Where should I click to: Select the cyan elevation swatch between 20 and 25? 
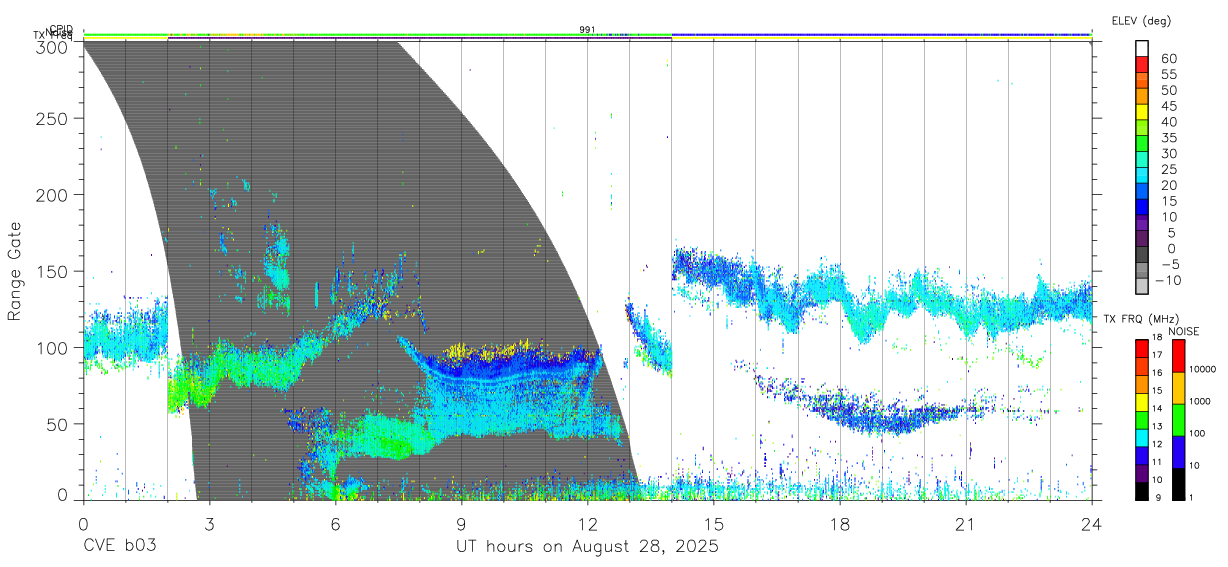point(1143,177)
